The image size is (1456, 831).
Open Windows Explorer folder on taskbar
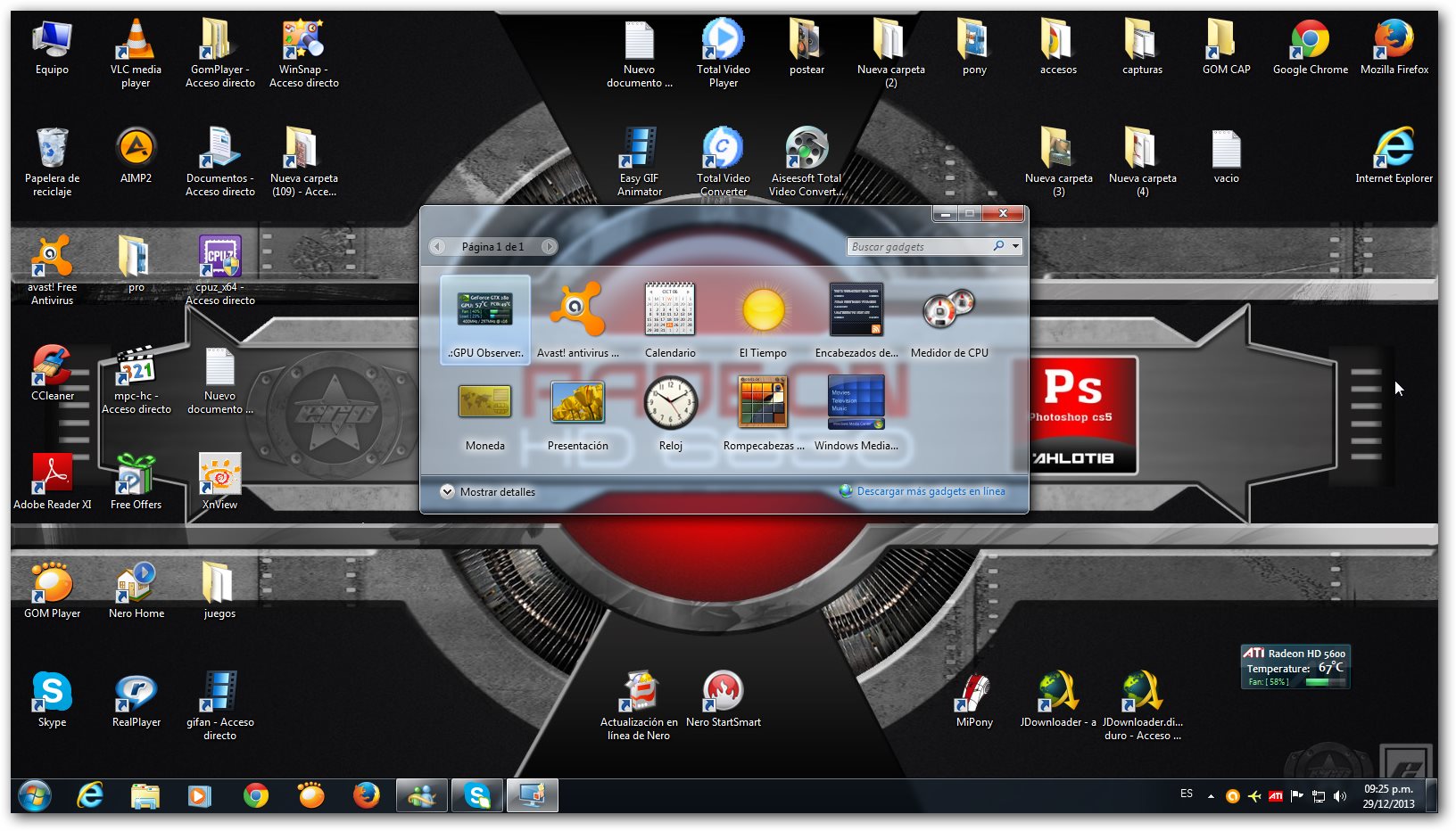pyautogui.click(x=145, y=795)
